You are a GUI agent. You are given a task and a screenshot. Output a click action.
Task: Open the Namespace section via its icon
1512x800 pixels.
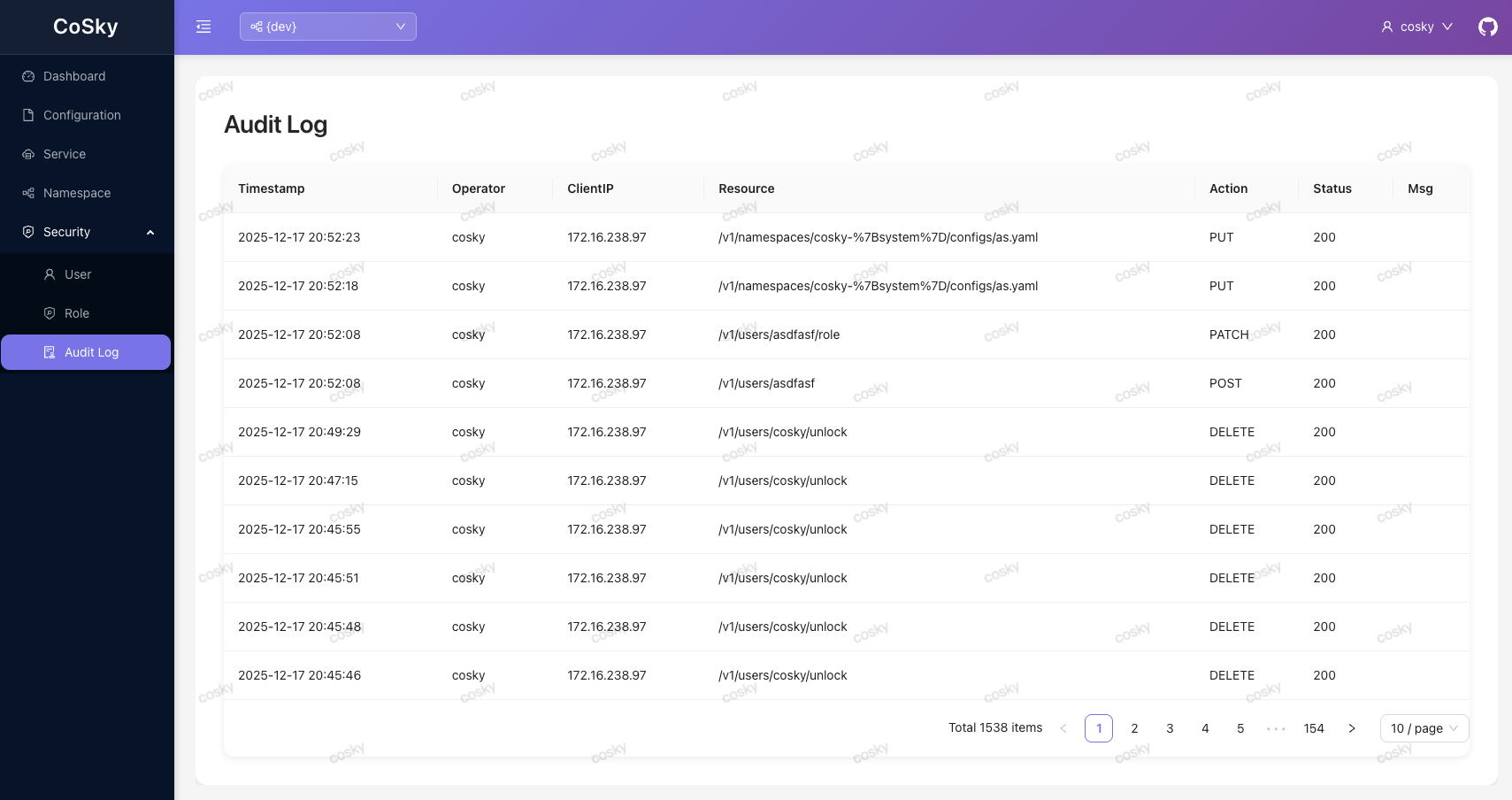(29, 193)
